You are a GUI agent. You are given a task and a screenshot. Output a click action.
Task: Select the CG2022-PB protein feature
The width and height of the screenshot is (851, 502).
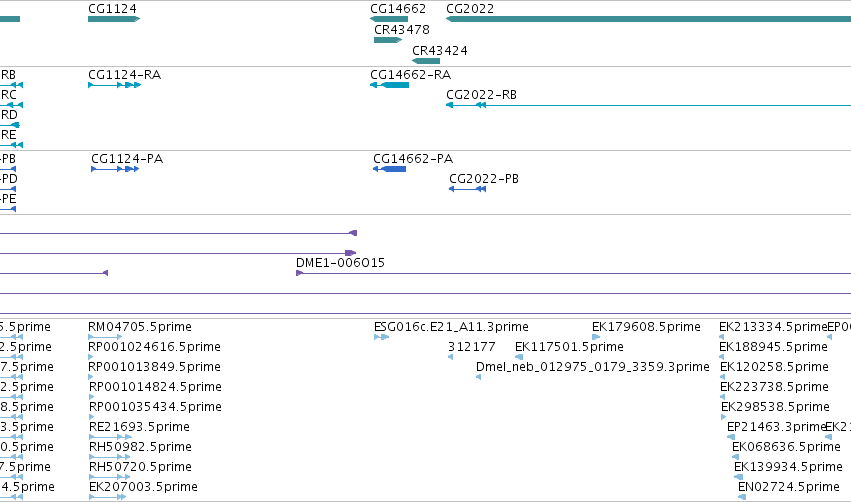[x=467, y=189]
